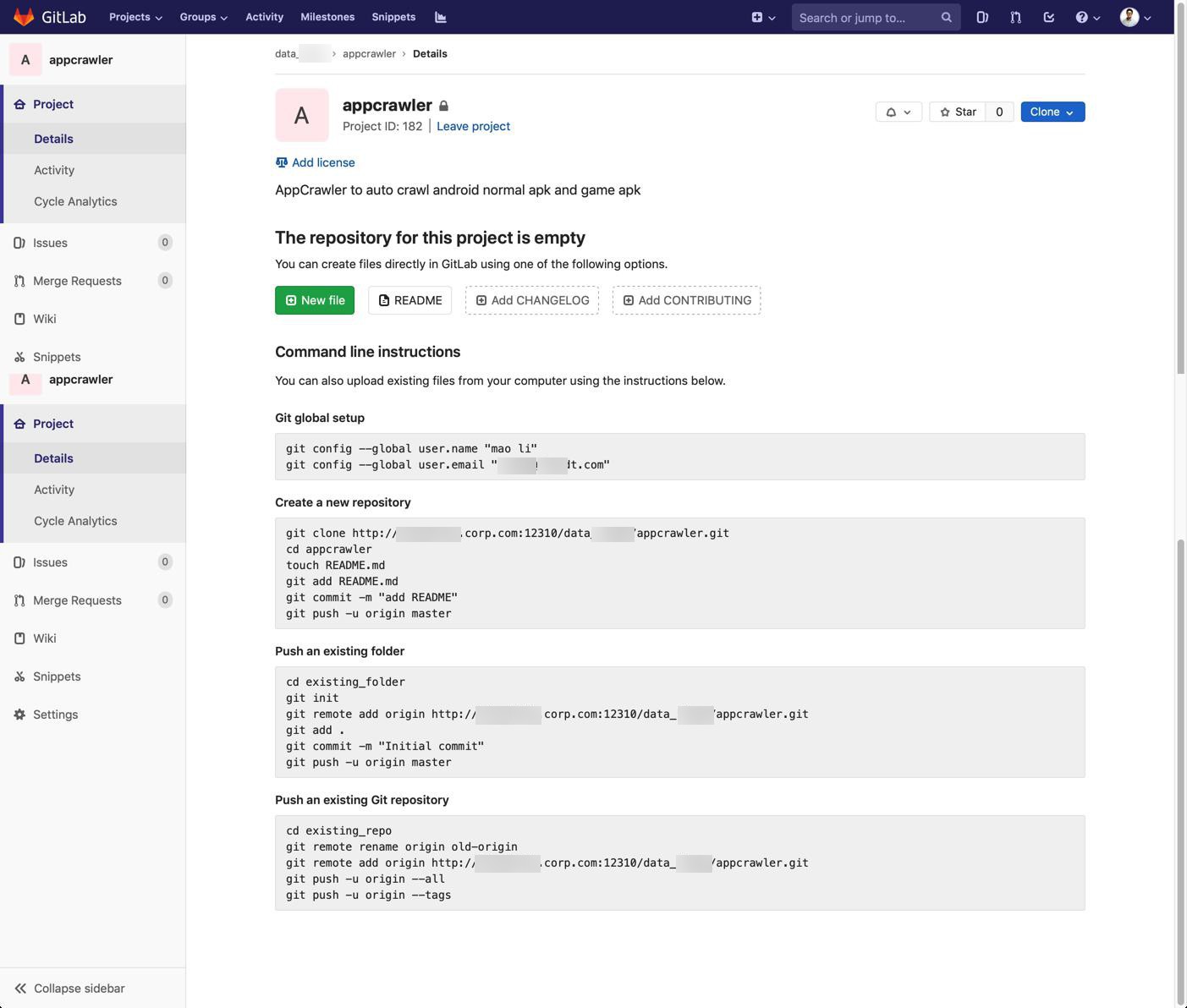Click the 'Create a new repository' heading
This screenshot has height=1008, width=1187.
pos(343,502)
